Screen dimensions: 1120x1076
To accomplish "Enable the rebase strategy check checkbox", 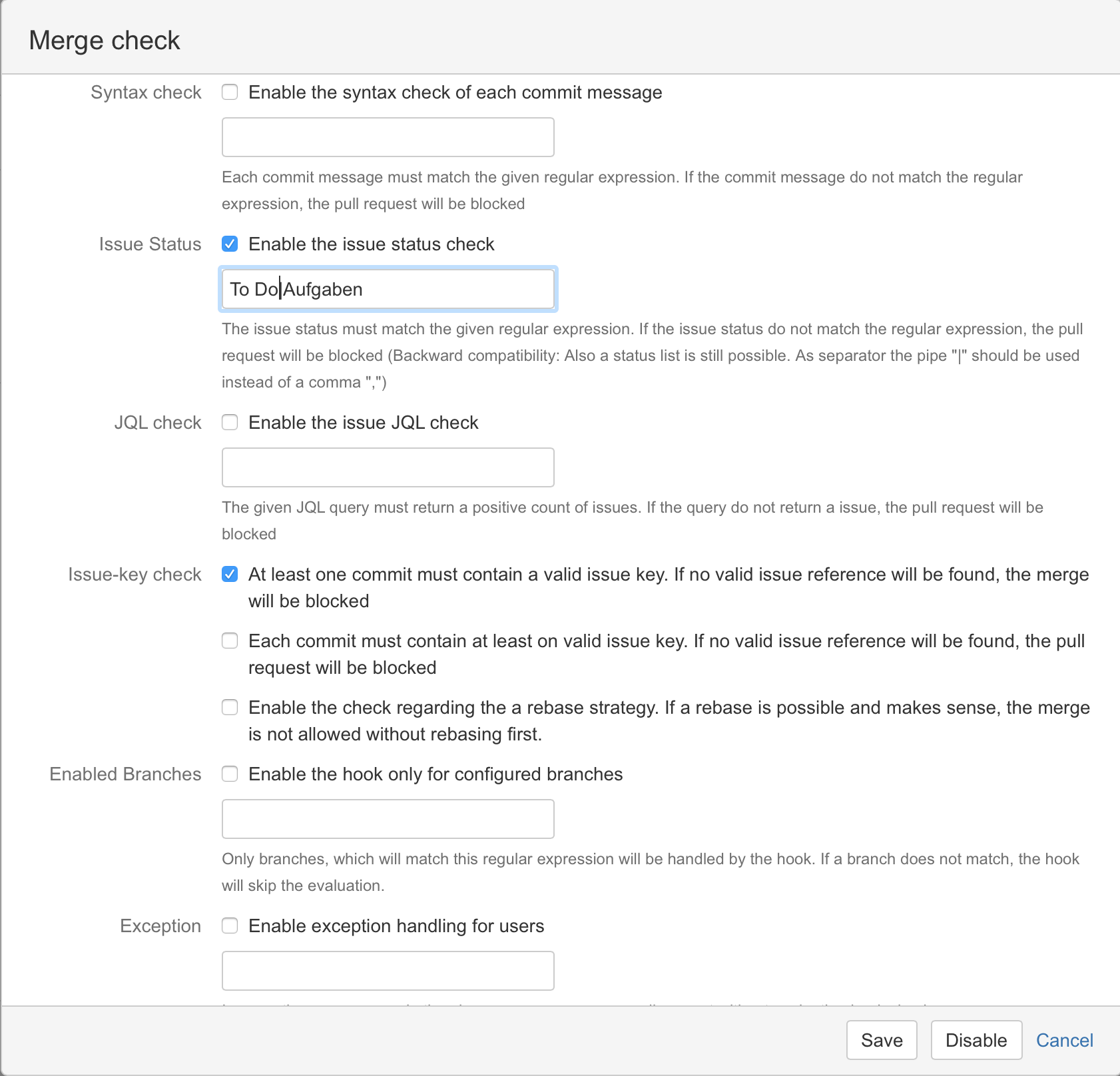I will point(230,707).
